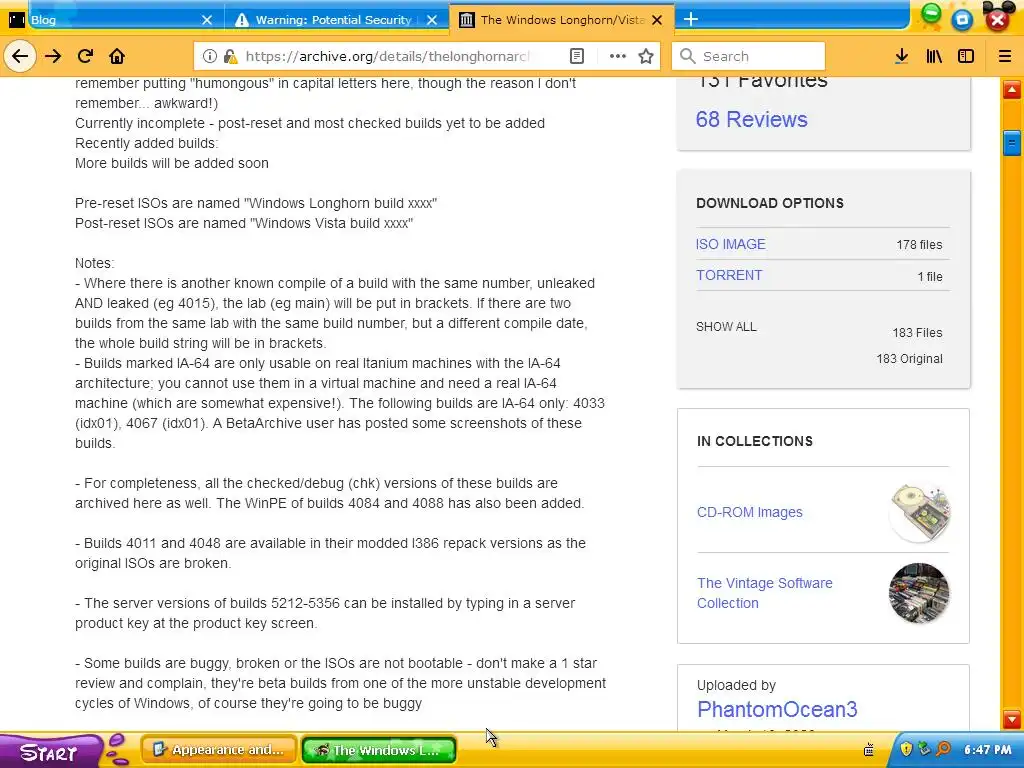
Task: Close the Blog tab
Action: point(207,20)
